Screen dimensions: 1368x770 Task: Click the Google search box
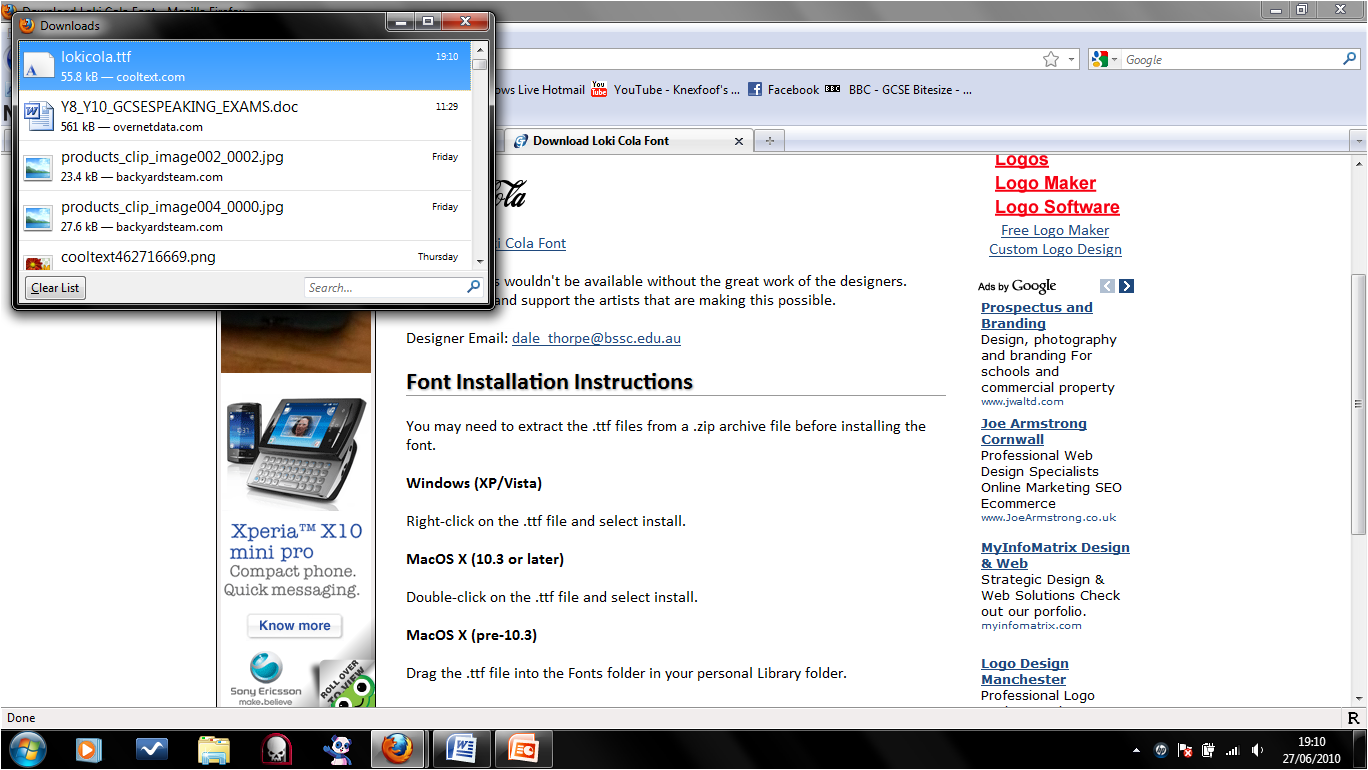(x=1232, y=59)
